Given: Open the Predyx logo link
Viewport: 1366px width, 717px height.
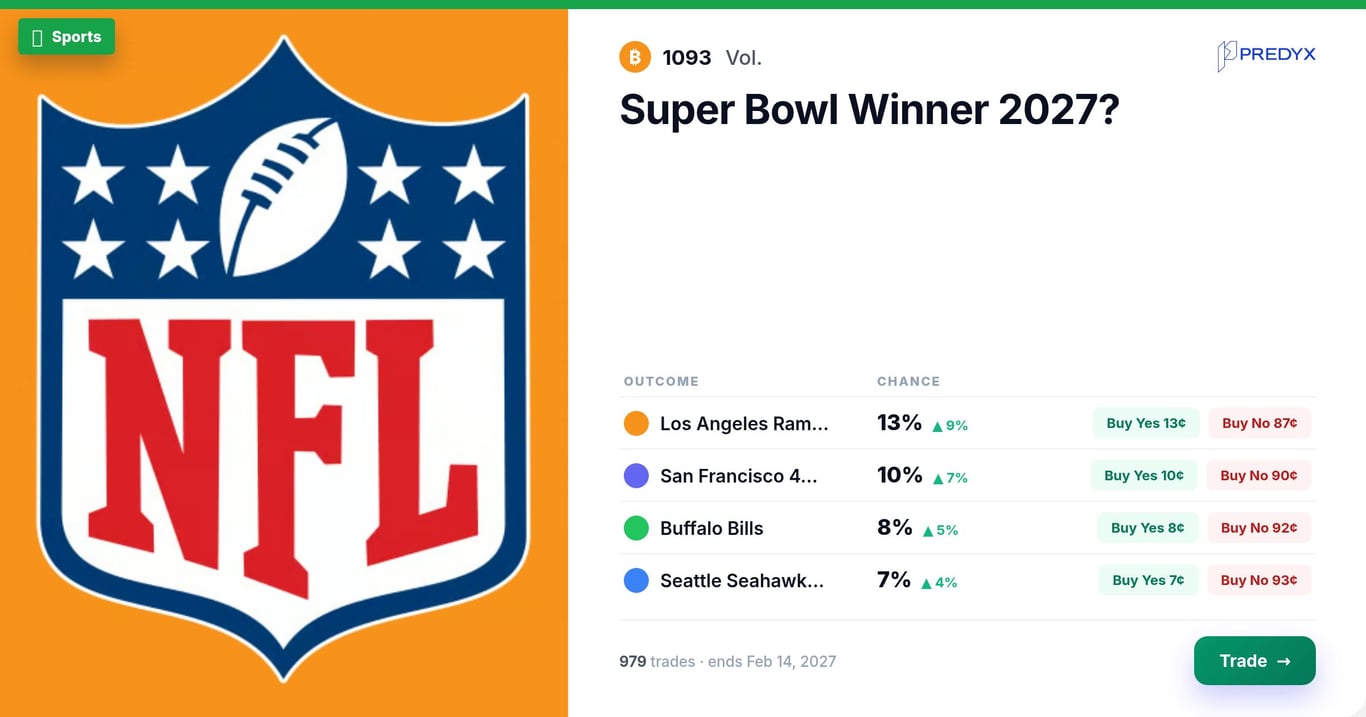Looking at the screenshot, I should coord(1266,55).
